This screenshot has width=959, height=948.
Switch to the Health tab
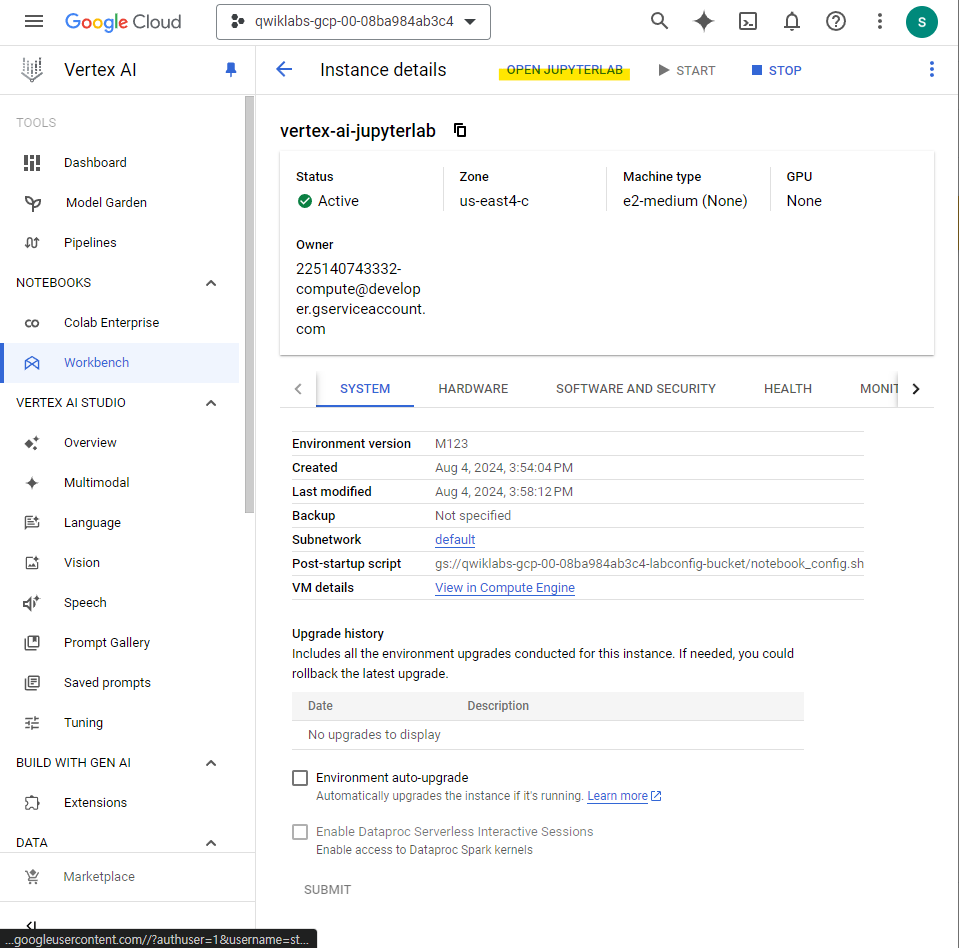788,389
